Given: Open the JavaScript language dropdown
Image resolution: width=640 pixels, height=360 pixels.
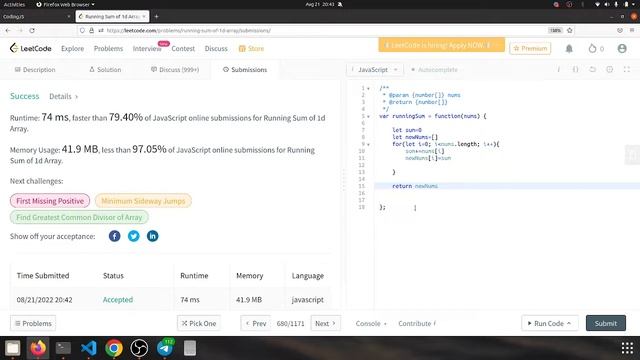Looking at the screenshot, I should pos(375,69).
